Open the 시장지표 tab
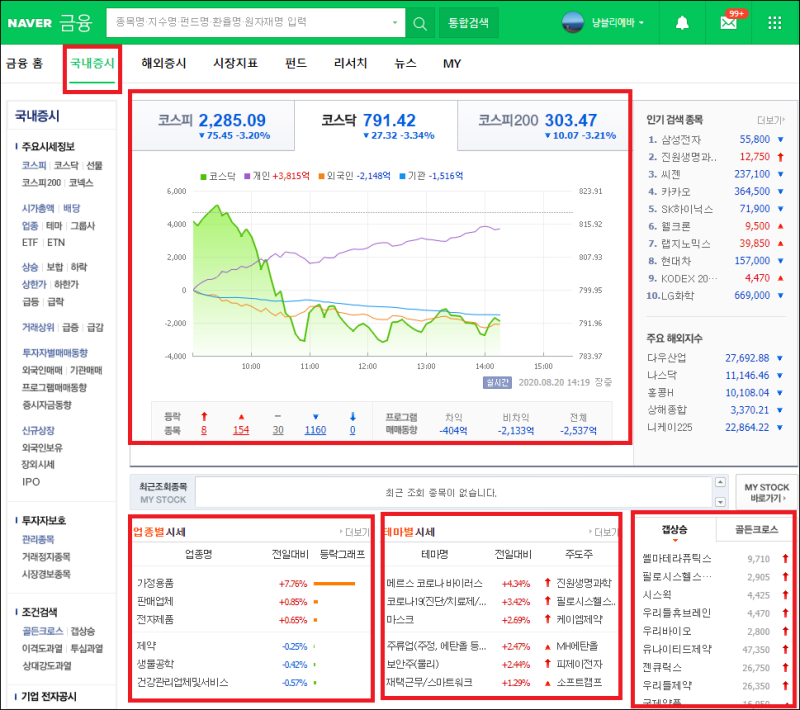 (235, 63)
